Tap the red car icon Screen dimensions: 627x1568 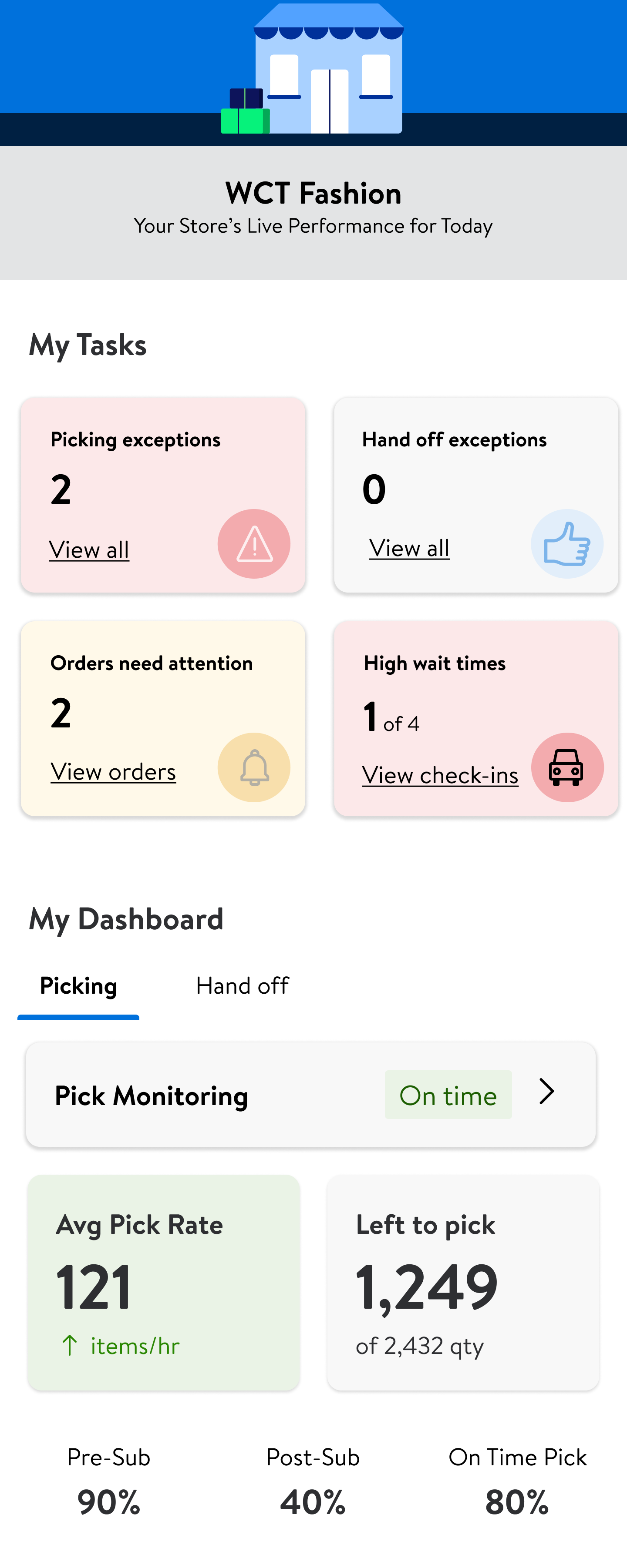(x=566, y=767)
